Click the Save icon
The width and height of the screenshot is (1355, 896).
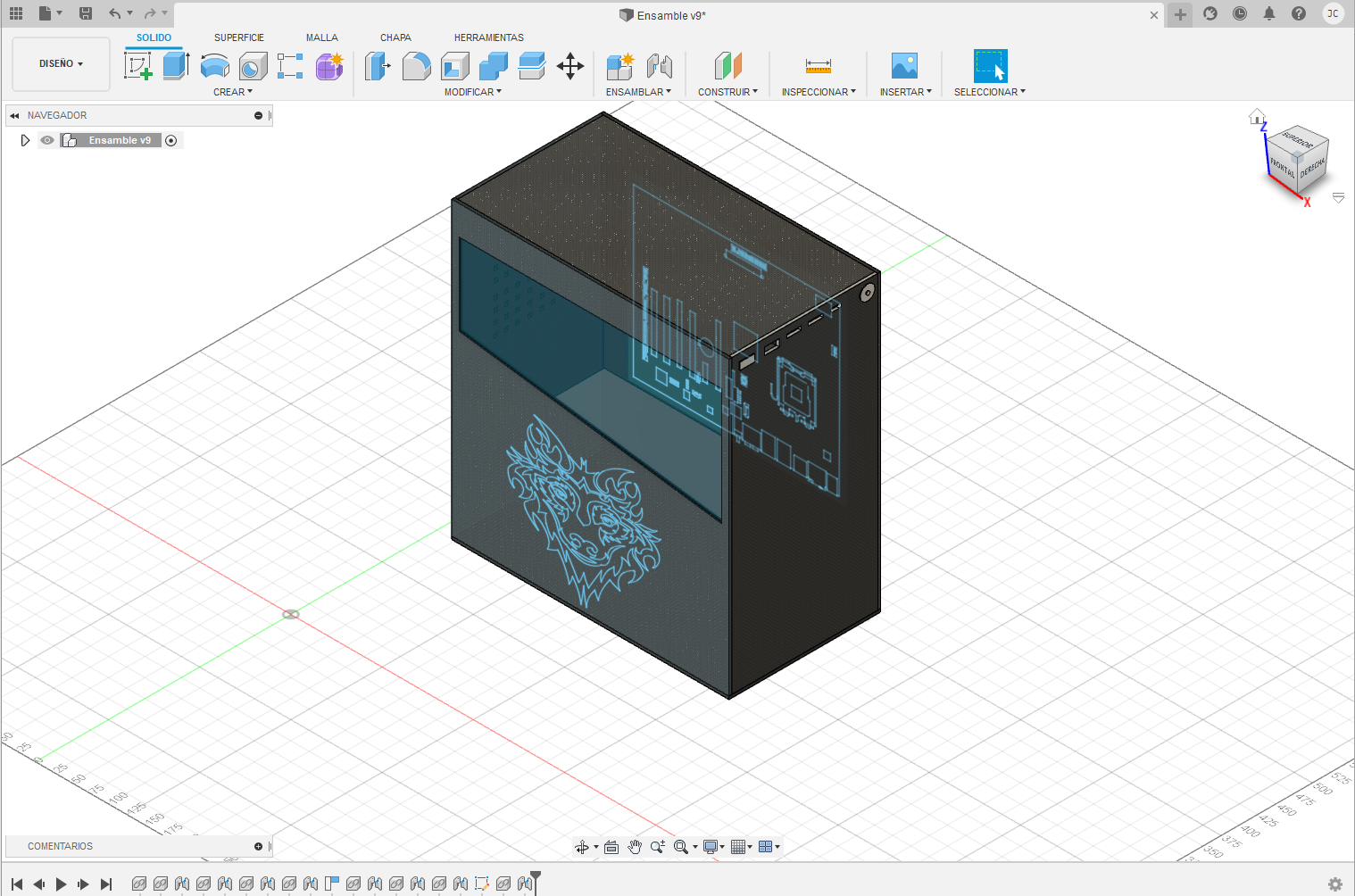click(x=86, y=13)
